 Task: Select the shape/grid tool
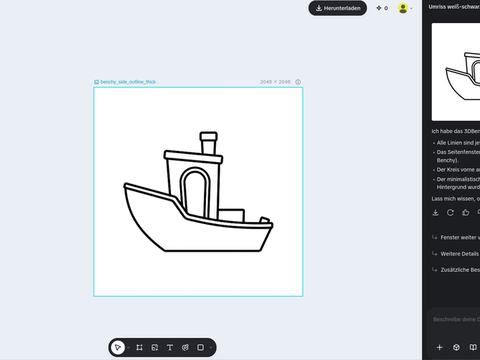(201, 347)
